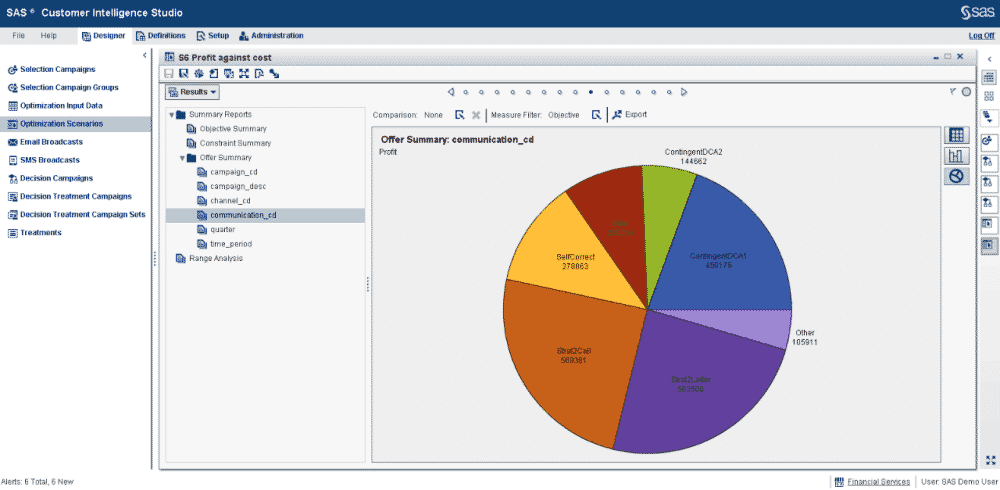
Task: Select the channel_cd report in the tree
Action: [x=230, y=201]
